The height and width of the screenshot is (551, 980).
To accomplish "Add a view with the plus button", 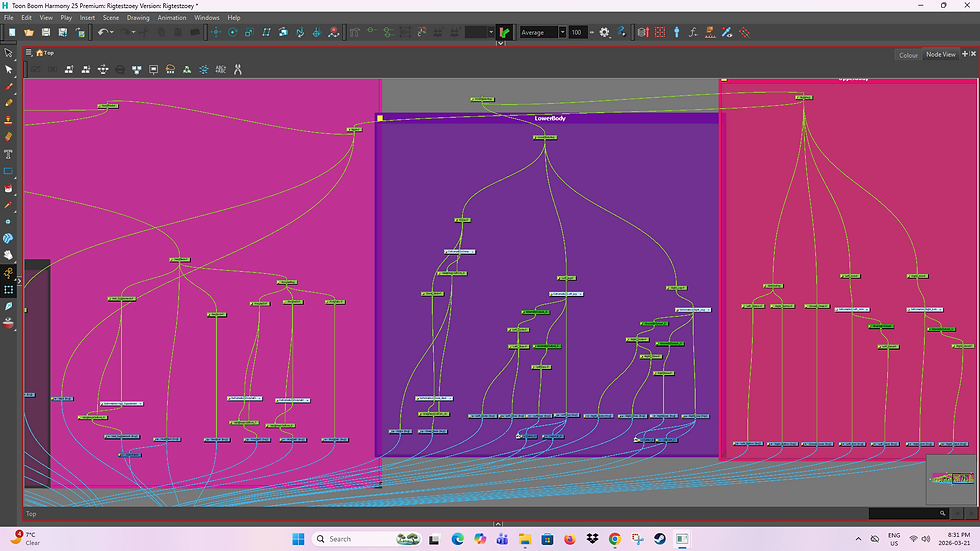I will coord(964,54).
